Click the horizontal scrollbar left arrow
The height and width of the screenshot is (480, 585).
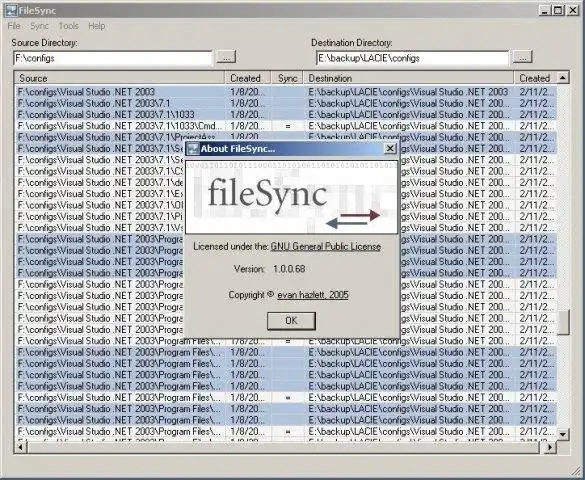click(x=21, y=447)
